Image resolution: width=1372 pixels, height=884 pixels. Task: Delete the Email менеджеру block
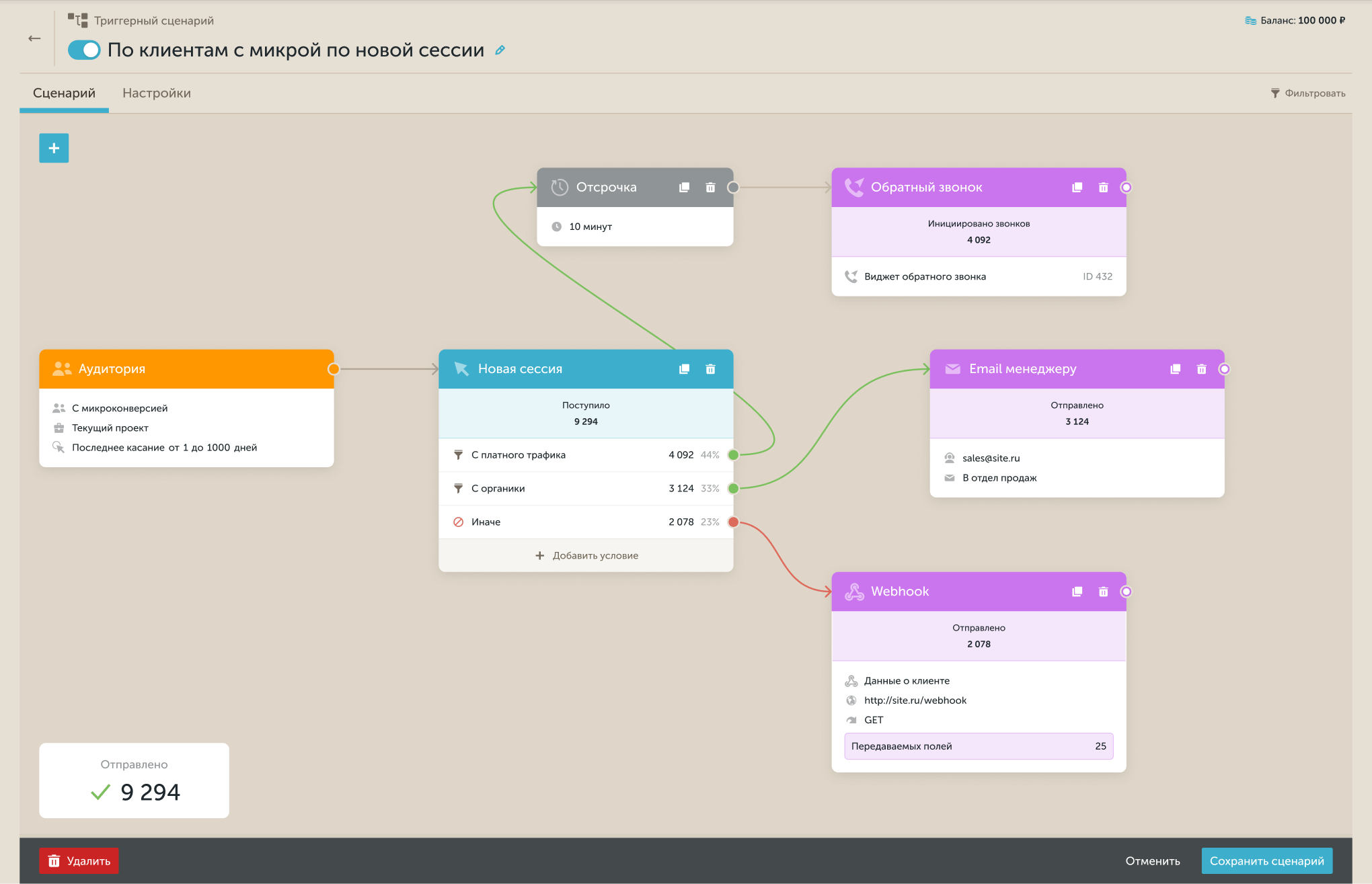pos(1201,369)
